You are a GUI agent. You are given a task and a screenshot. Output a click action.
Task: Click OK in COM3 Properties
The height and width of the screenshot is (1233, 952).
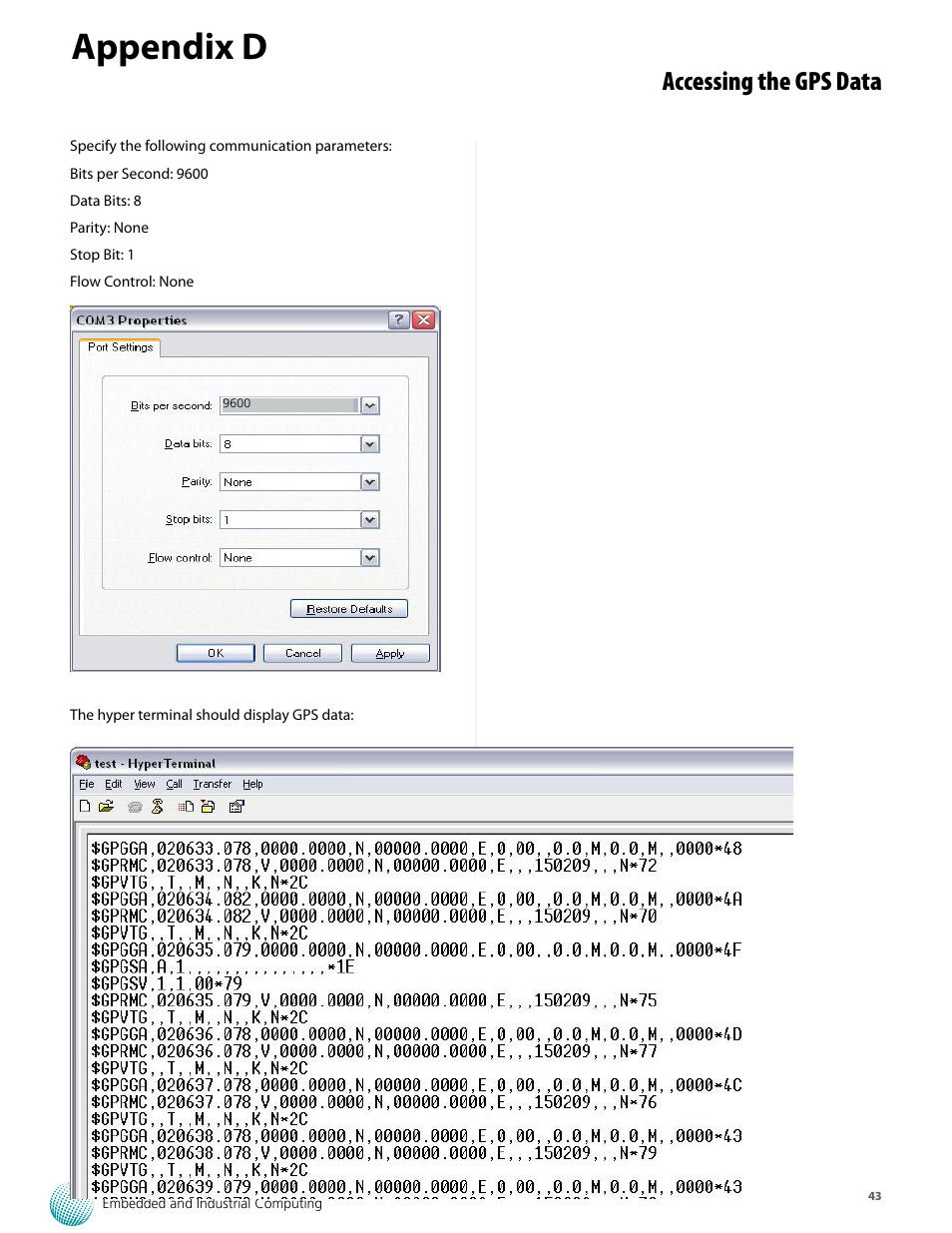[216, 653]
